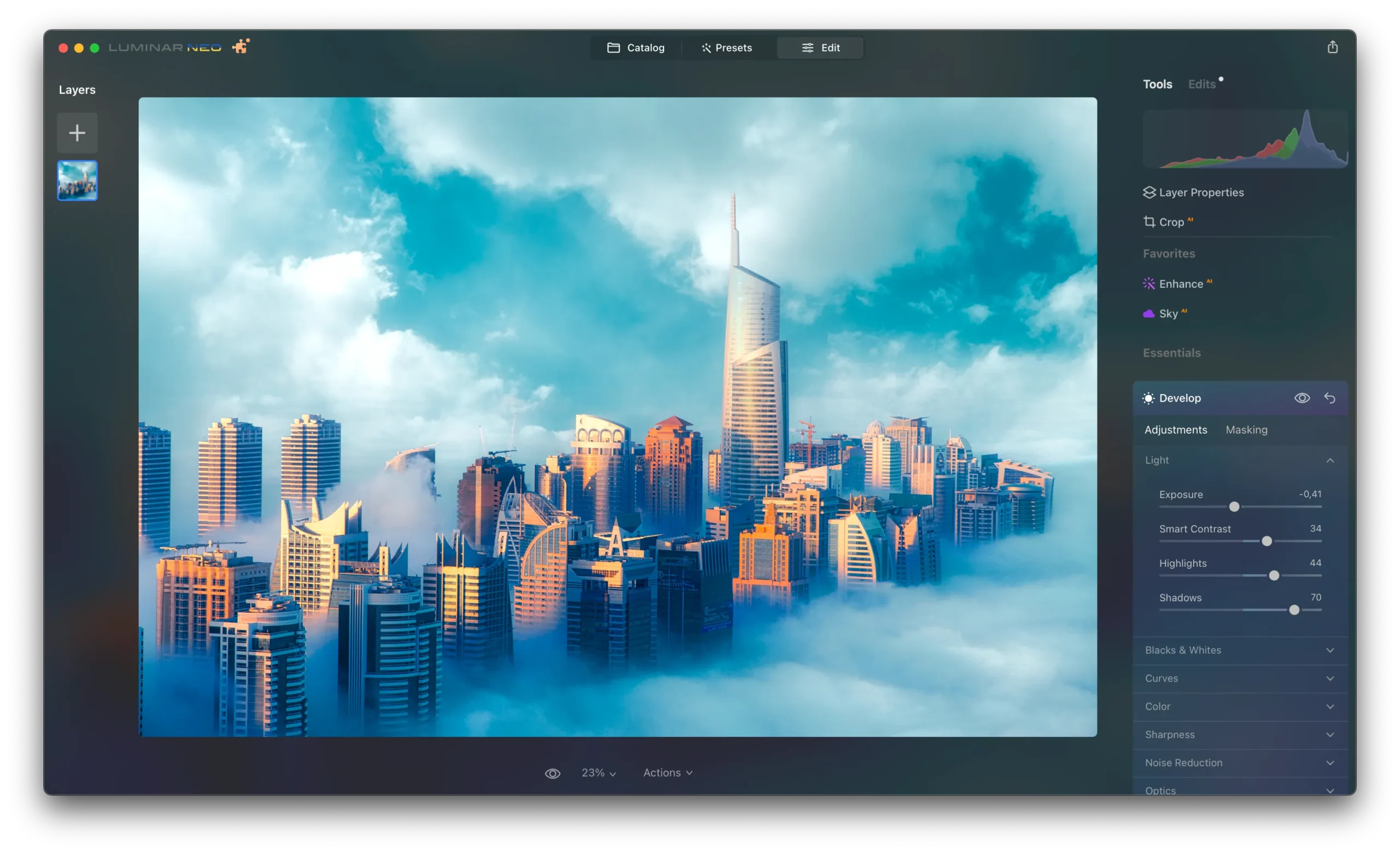Click the share/export icon in top right
1400x853 pixels.
(x=1332, y=47)
